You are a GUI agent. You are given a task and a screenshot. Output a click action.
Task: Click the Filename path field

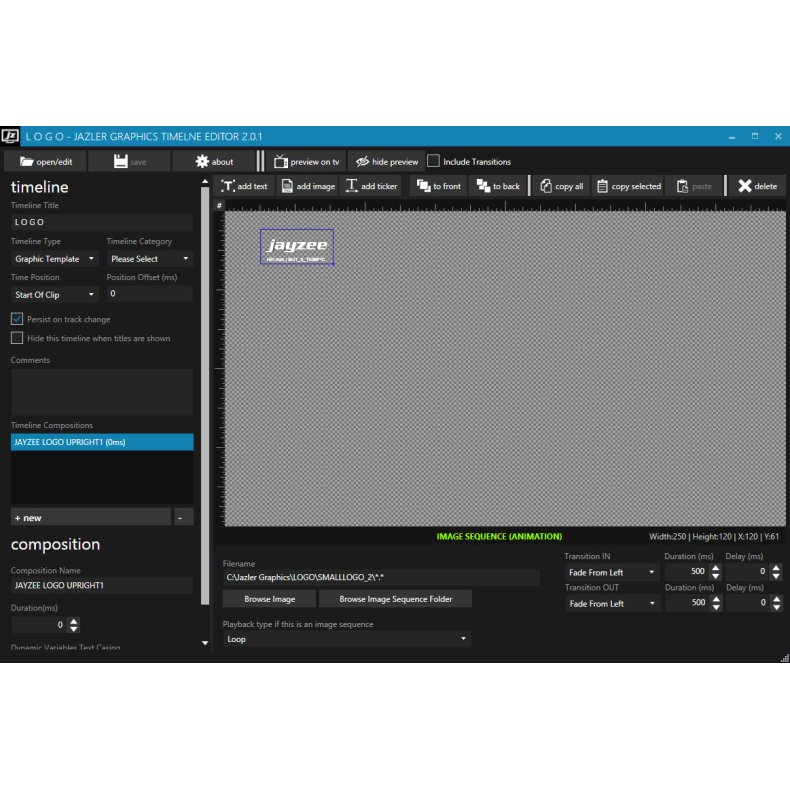[381, 577]
